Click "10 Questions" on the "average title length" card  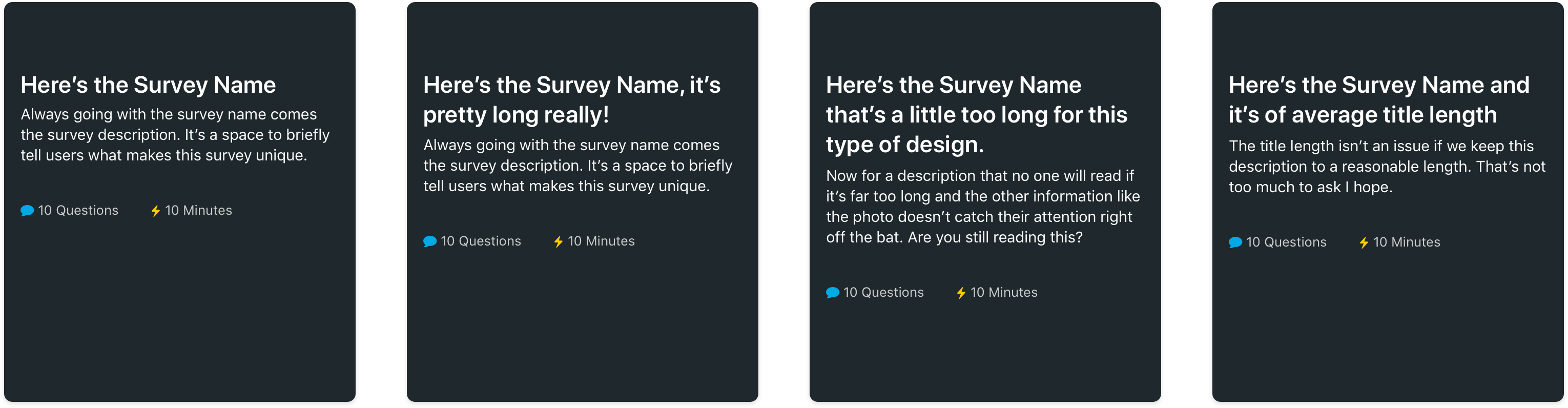[1286, 242]
